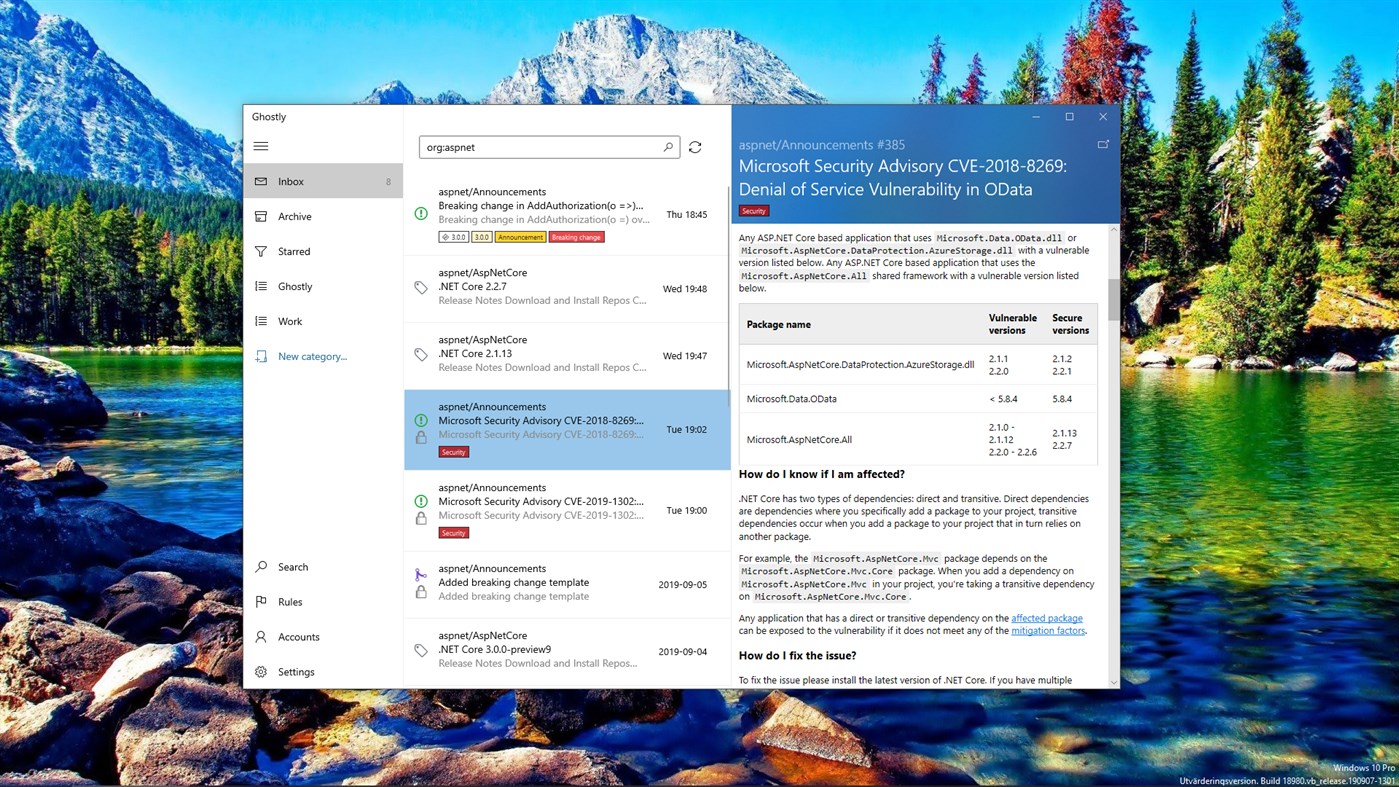The width and height of the screenshot is (1399, 787).
Task: Maximize the Ghostly window
Action: click(1069, 117)
